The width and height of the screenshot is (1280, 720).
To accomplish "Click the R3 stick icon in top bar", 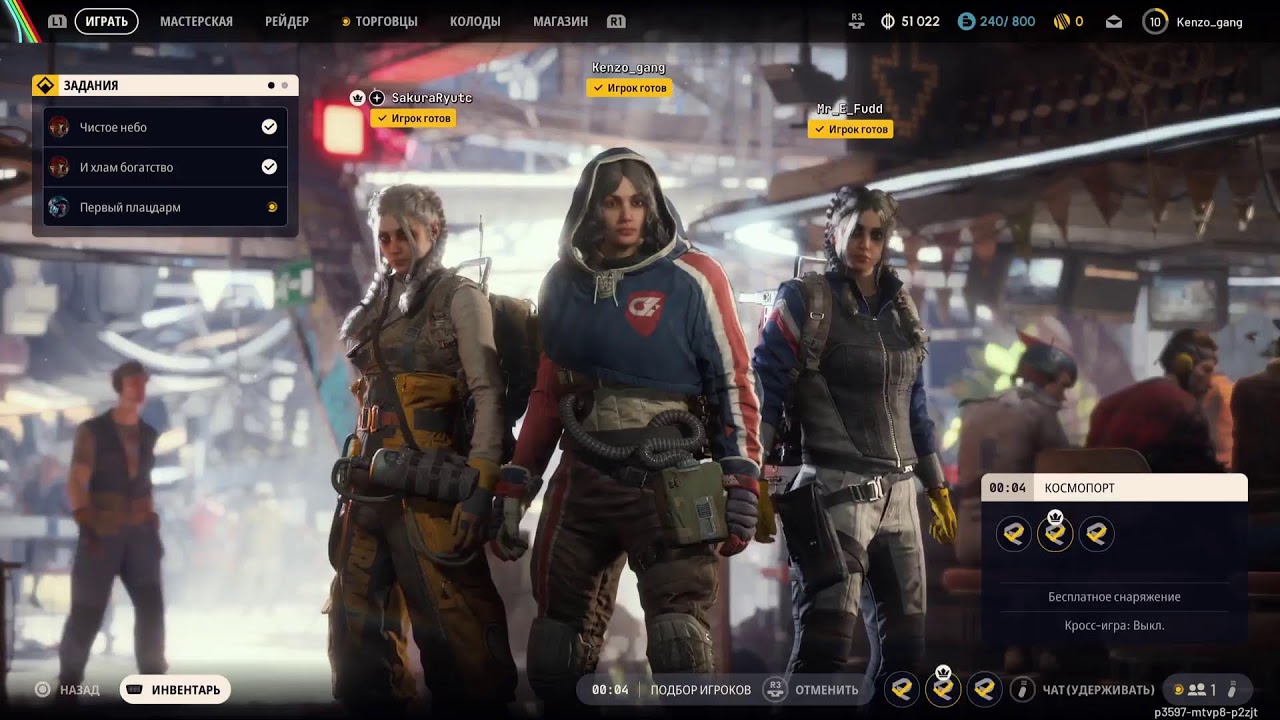I will (856, 21).
